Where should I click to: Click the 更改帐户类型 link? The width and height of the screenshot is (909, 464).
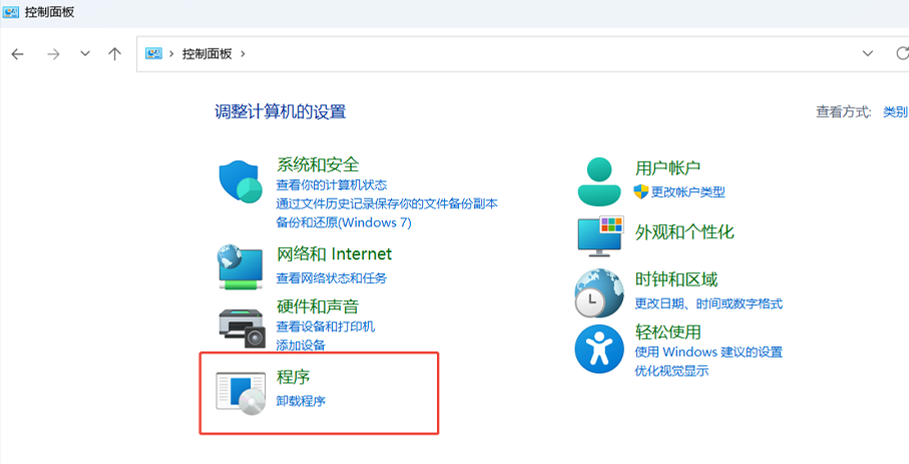(688, 192)
